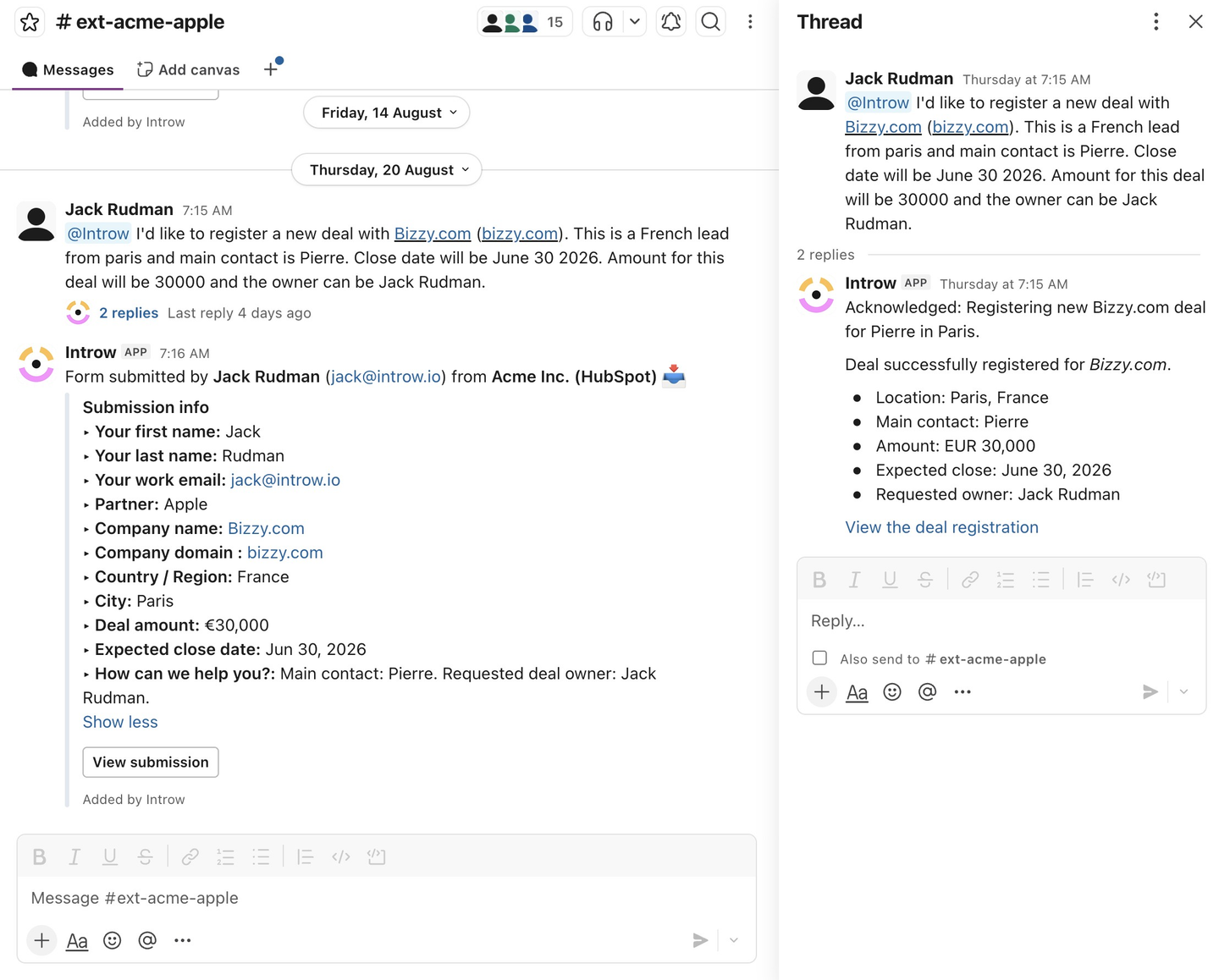Viewport: 1219px width, 980px height.
Task: Click the @Introw mention in channel message
Action: pyautogui.click(x=98, y=234)
